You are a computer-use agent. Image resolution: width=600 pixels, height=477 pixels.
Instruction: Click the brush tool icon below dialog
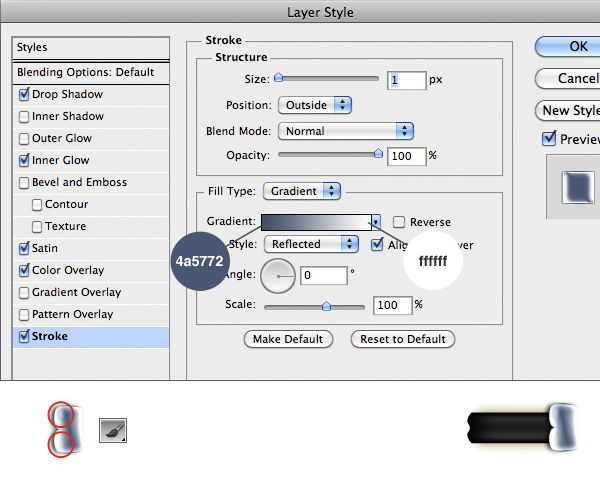coord(113,431)
